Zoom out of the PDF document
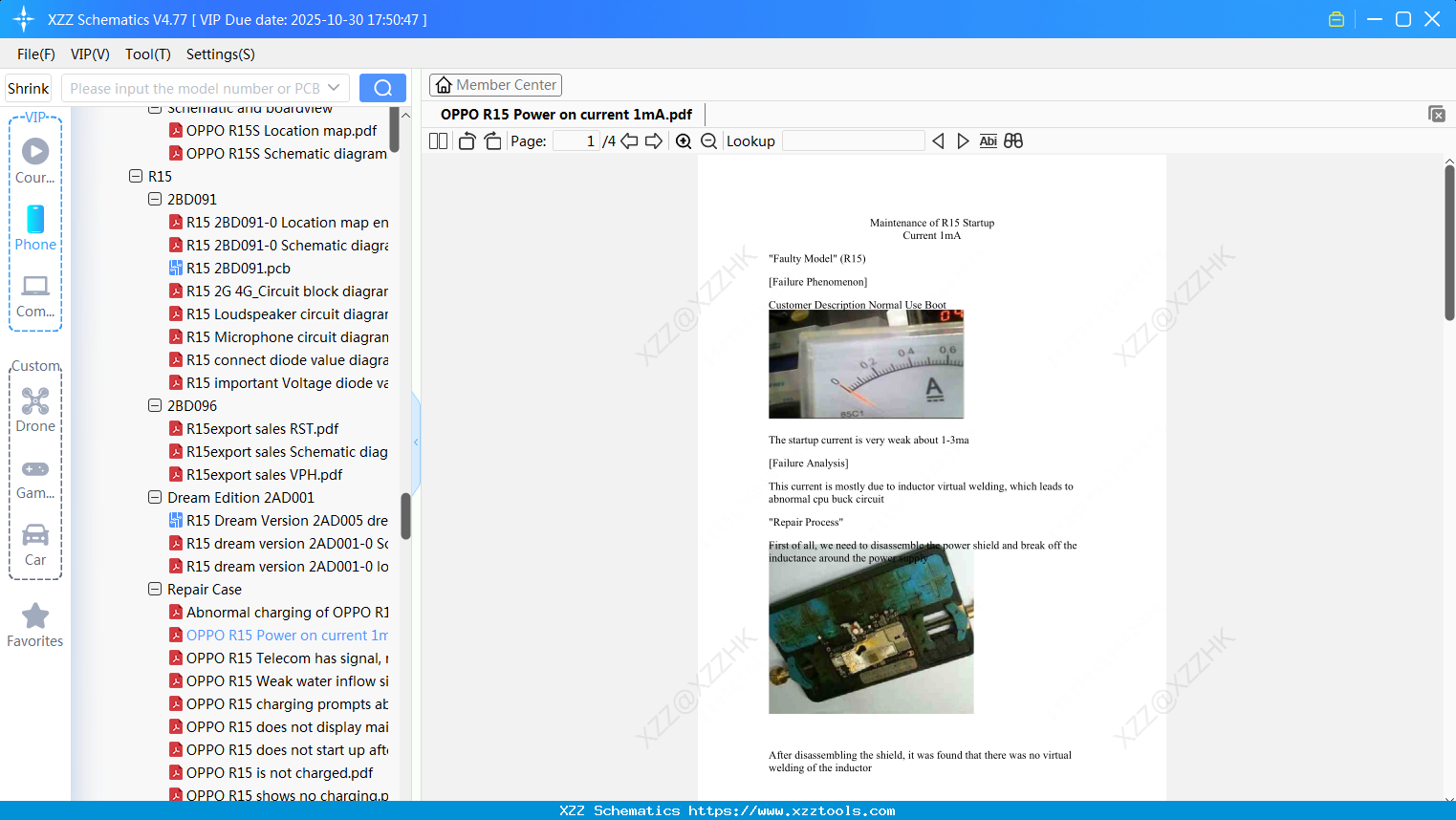The width and height of the screenshot is (1456, 820). pos(708,141)
